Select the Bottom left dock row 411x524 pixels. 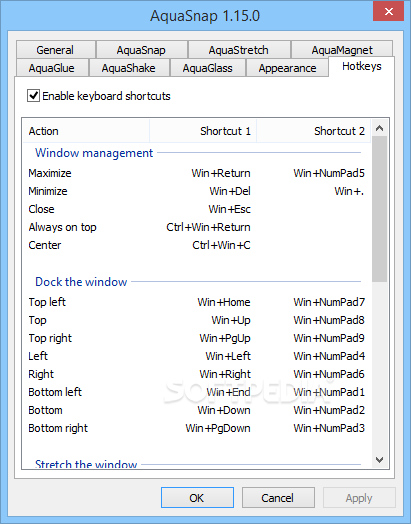pyautogui.click(x=197, y=392)
